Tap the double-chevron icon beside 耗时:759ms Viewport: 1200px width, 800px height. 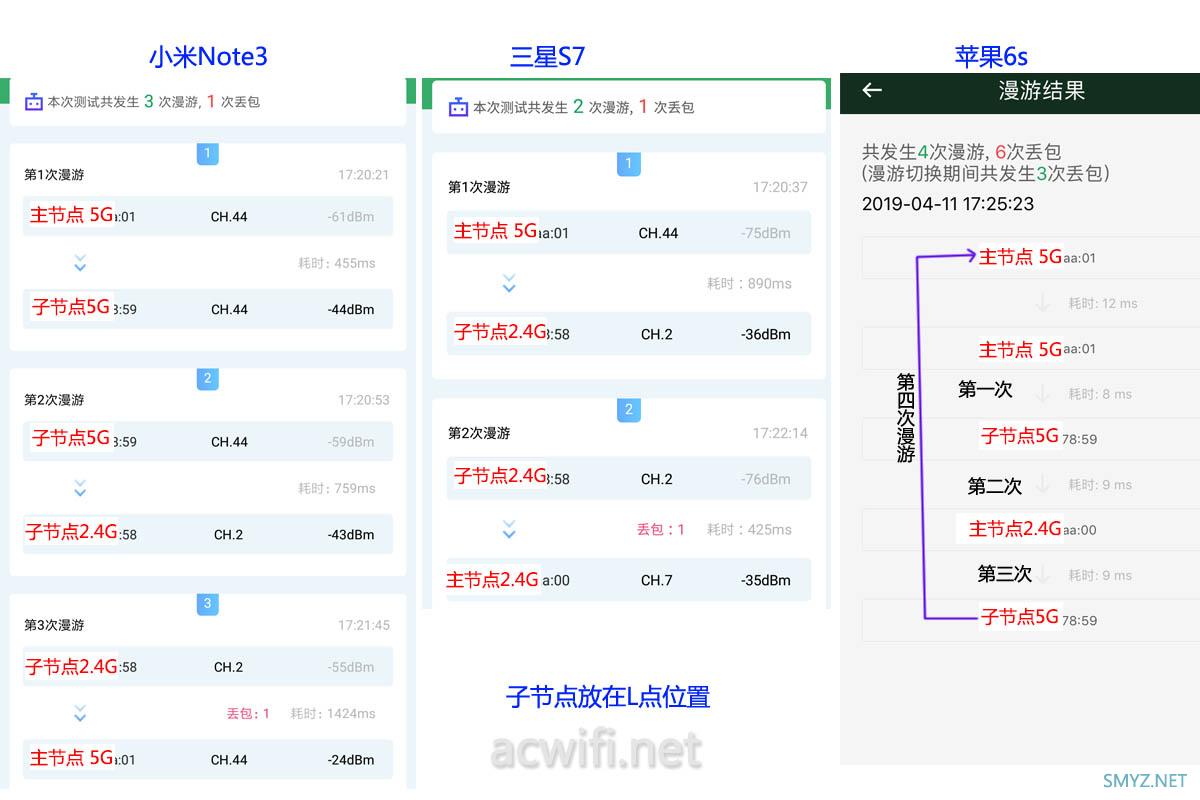tap(80, 488)
